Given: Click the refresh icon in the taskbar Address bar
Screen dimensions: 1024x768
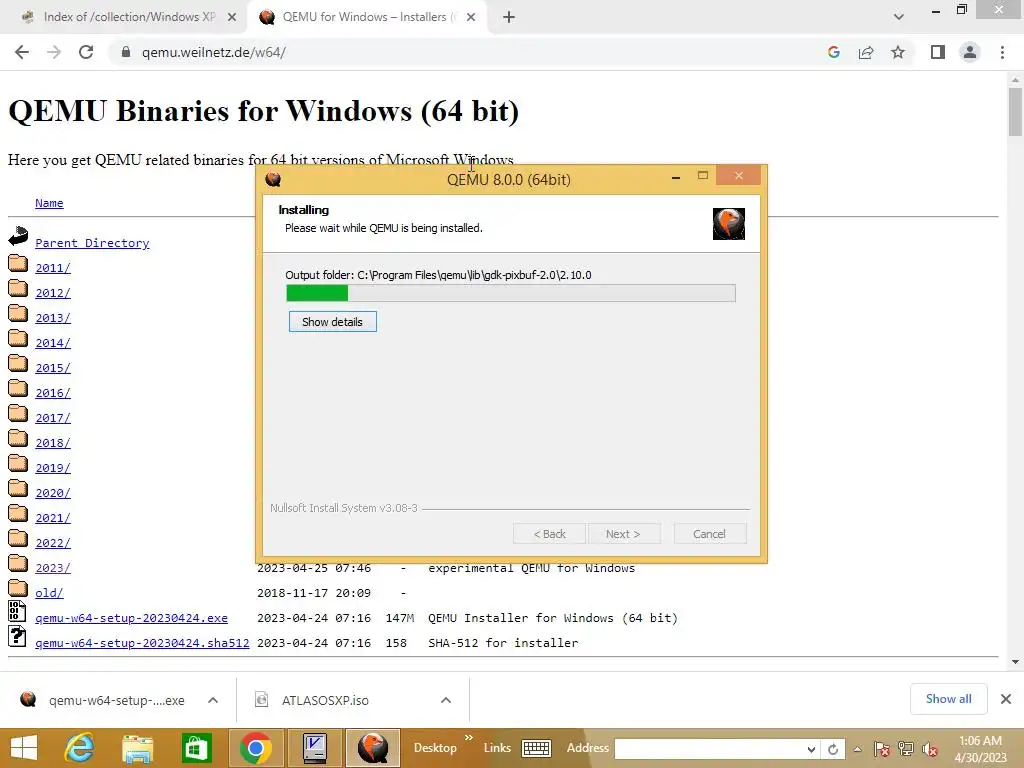Looking at the screenshot, I should [833, 749].
